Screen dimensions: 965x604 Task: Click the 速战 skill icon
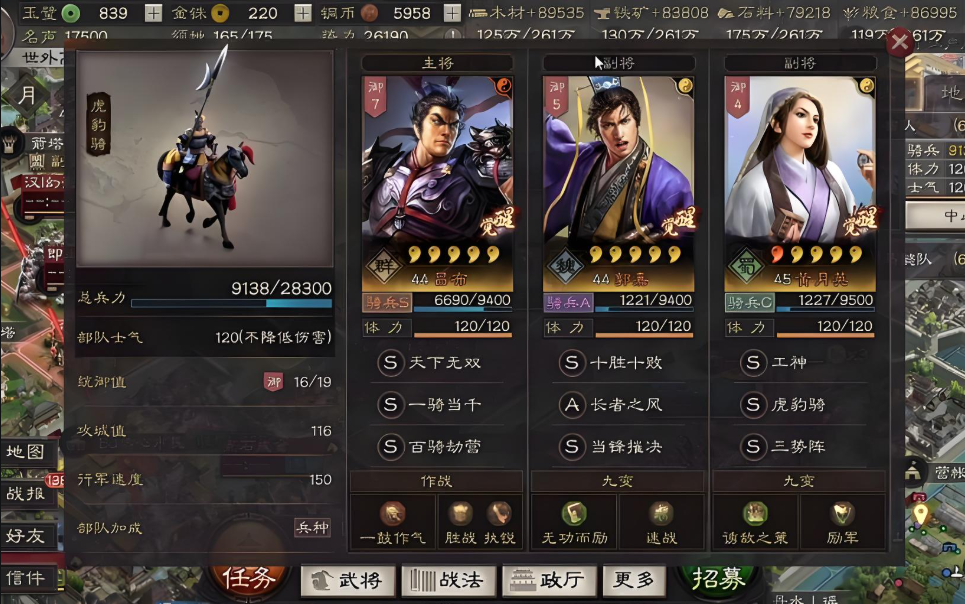click(x=662, y=513)
